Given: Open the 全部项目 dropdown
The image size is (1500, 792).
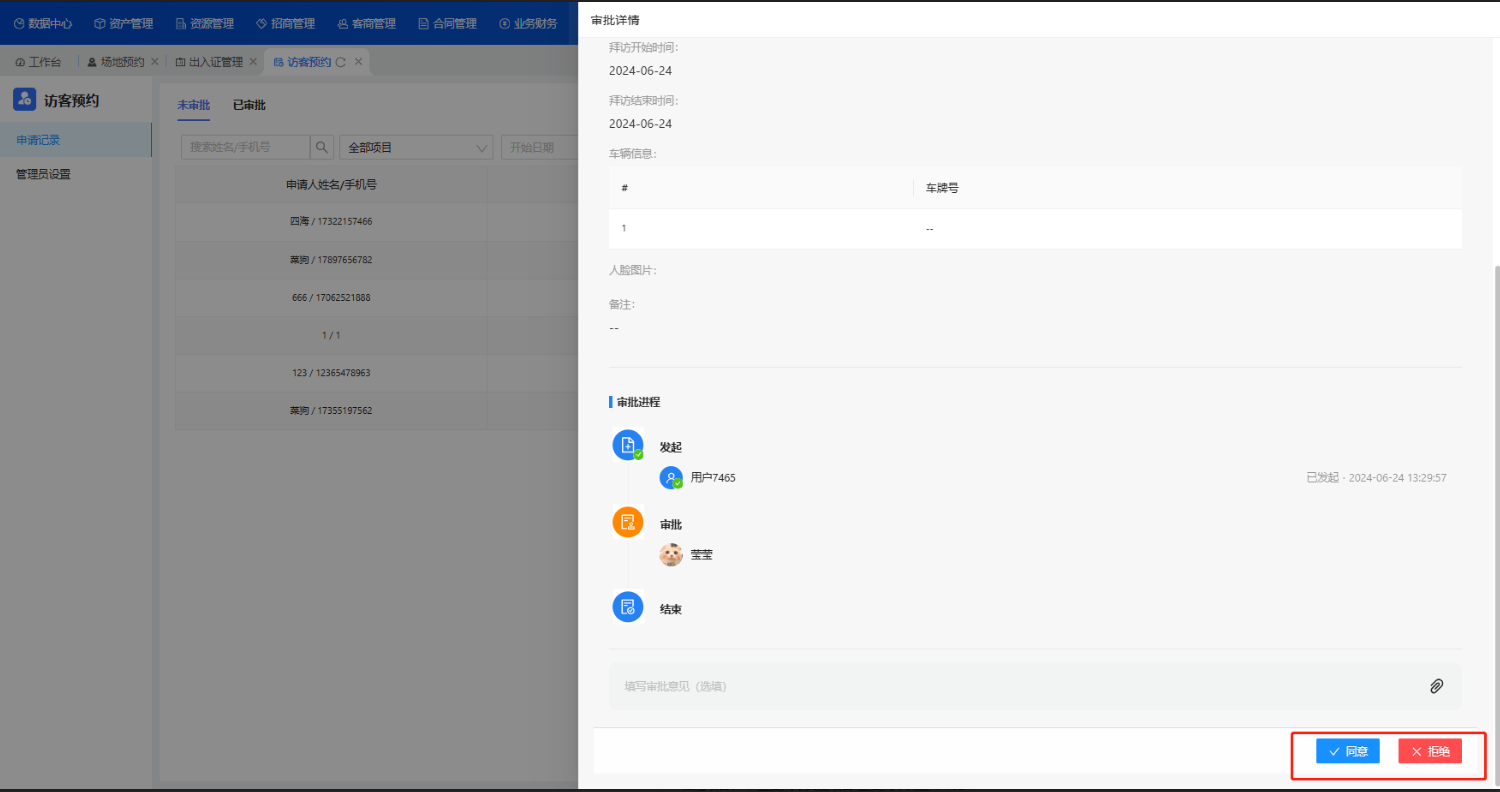Looking at the screenshot, I should point(416,147).
